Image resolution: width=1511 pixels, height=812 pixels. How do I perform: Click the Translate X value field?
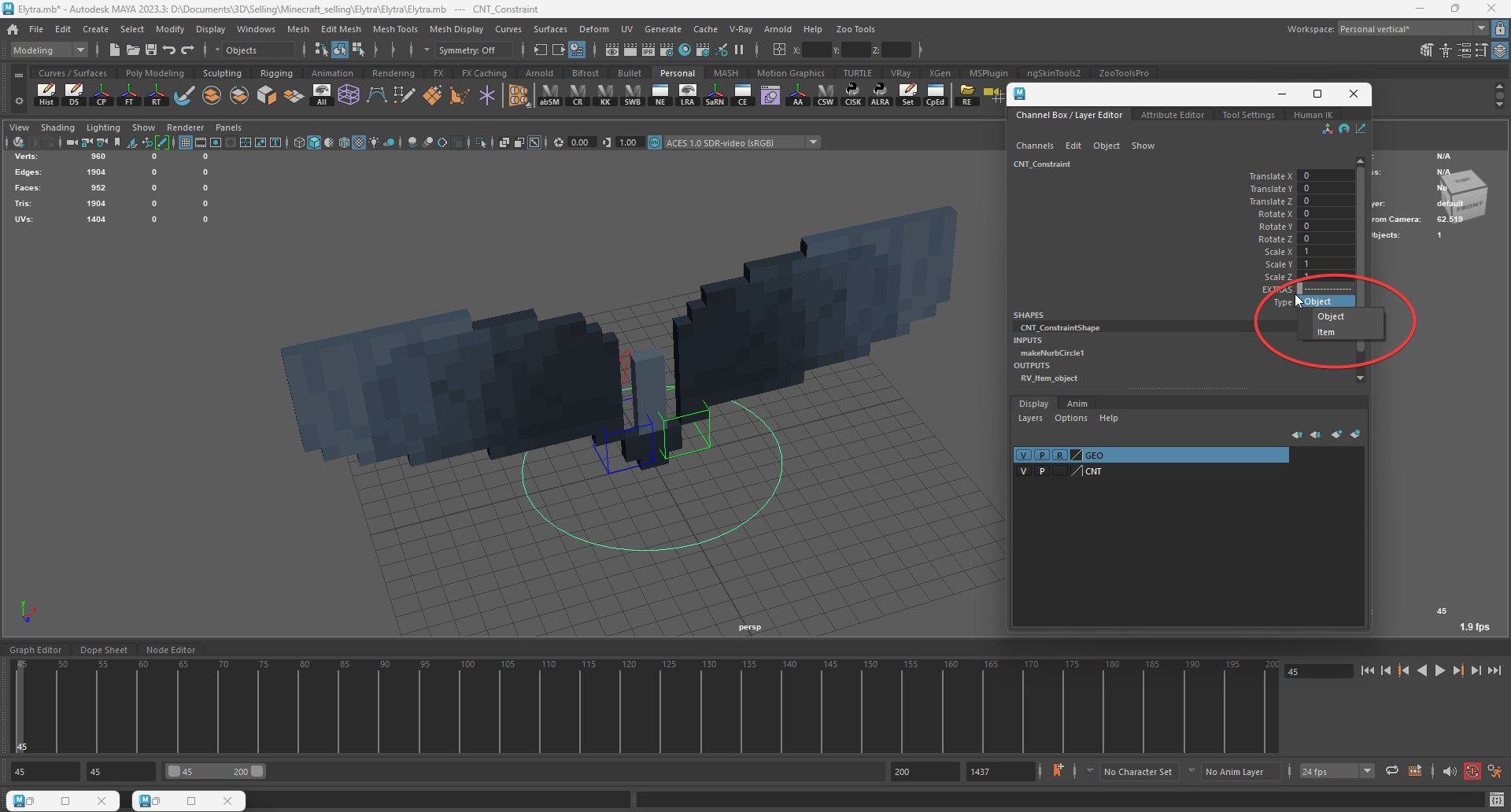click(1327, 176)
